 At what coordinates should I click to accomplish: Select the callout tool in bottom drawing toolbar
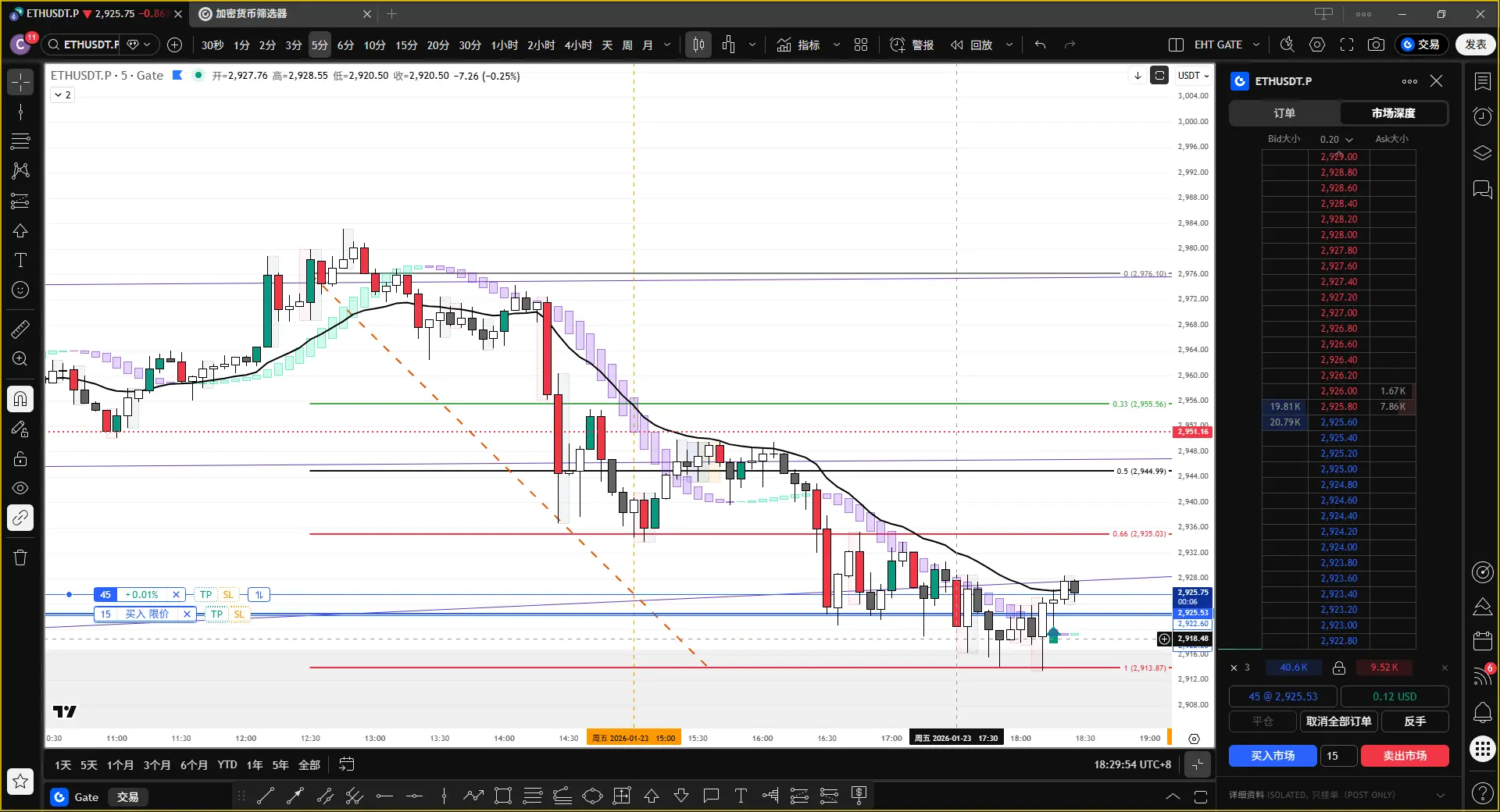[711, 796]
